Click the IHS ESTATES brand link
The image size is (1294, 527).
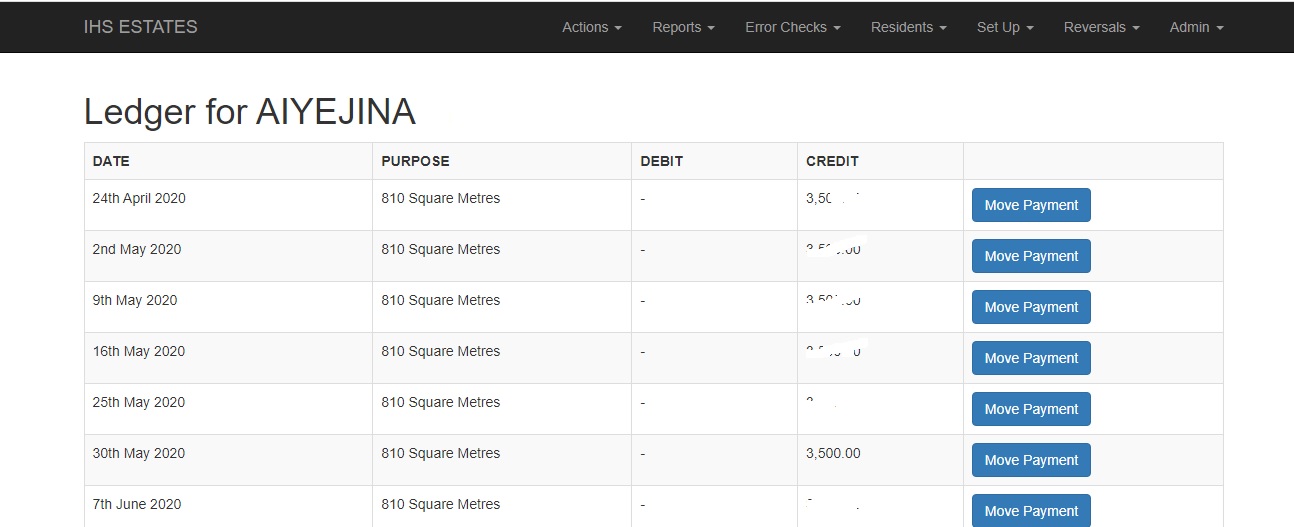141,27
